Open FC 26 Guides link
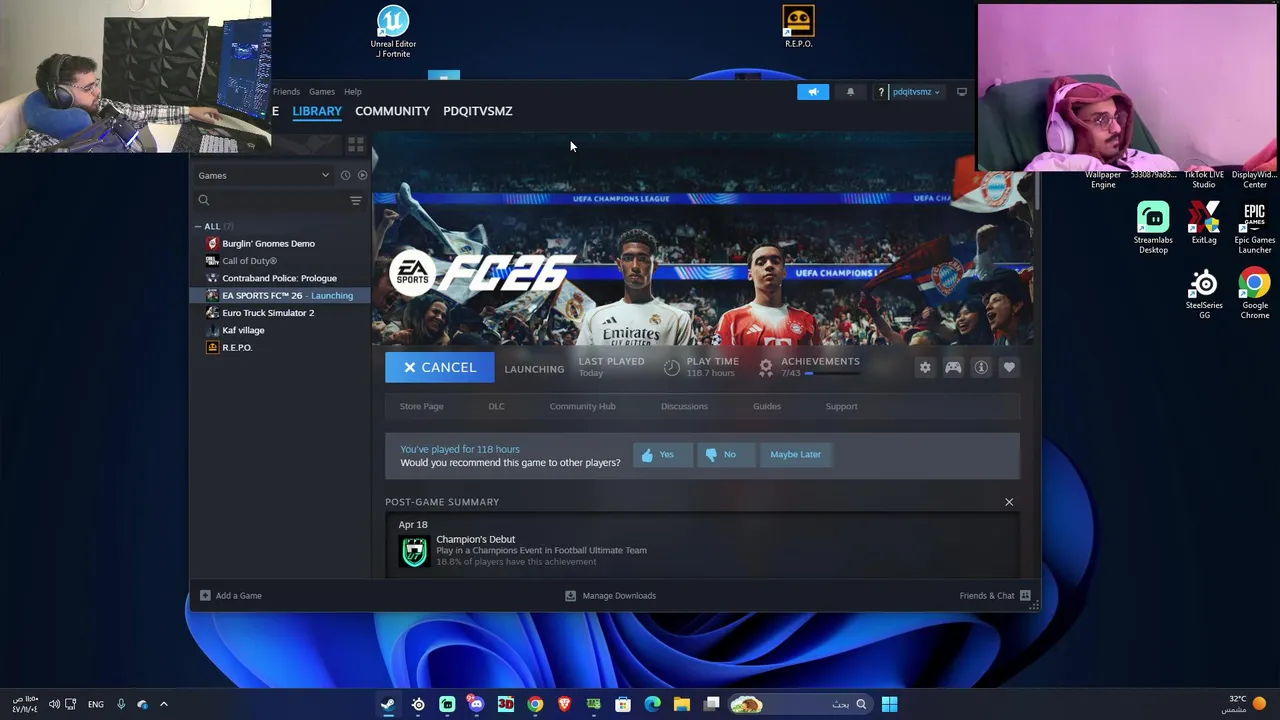 (x=767, y=406)
